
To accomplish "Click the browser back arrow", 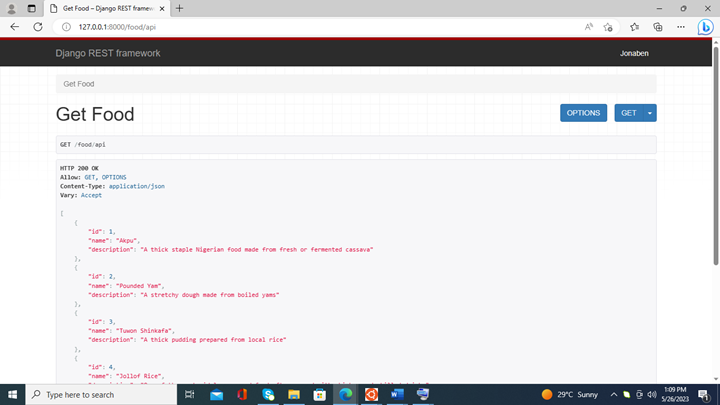I will coord(15,27).
